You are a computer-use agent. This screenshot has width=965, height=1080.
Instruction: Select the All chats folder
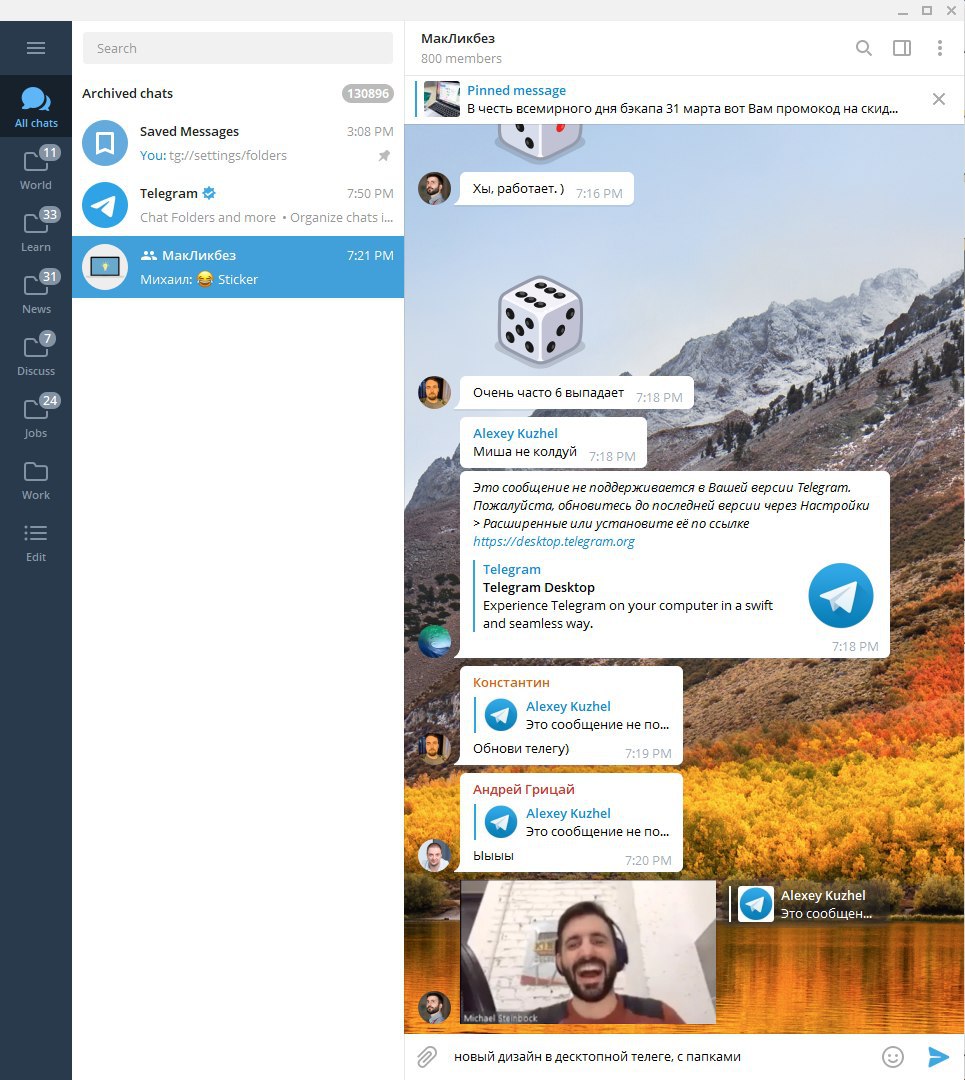click(x=36, y=107)
